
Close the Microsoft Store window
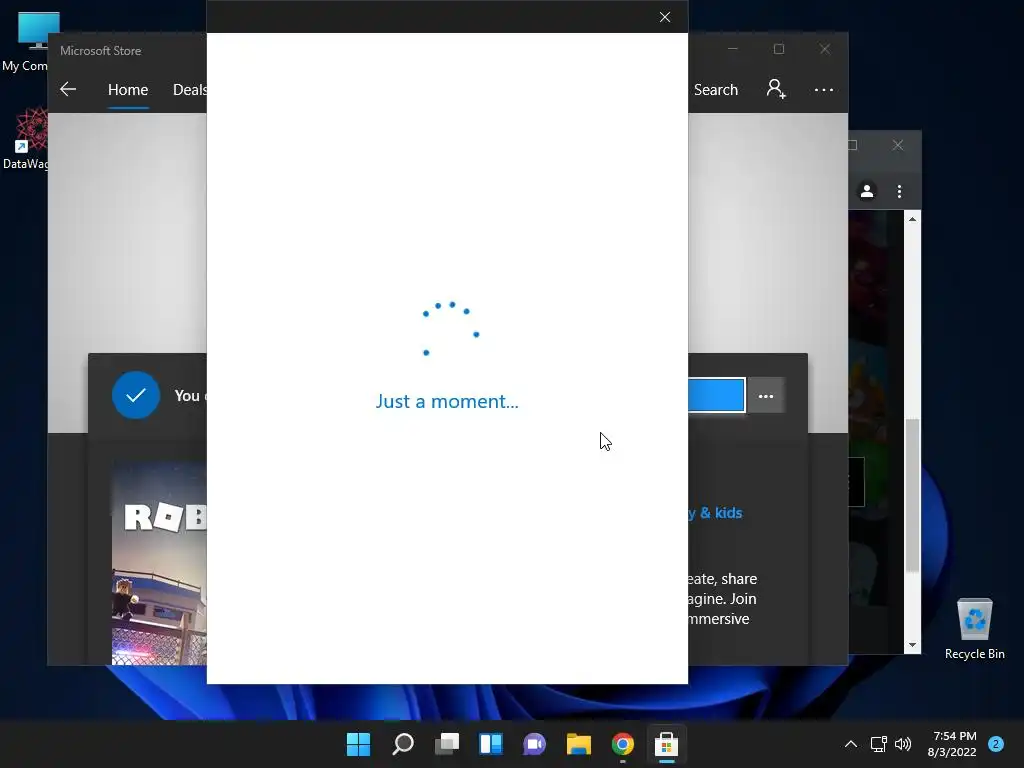point(825,49)
